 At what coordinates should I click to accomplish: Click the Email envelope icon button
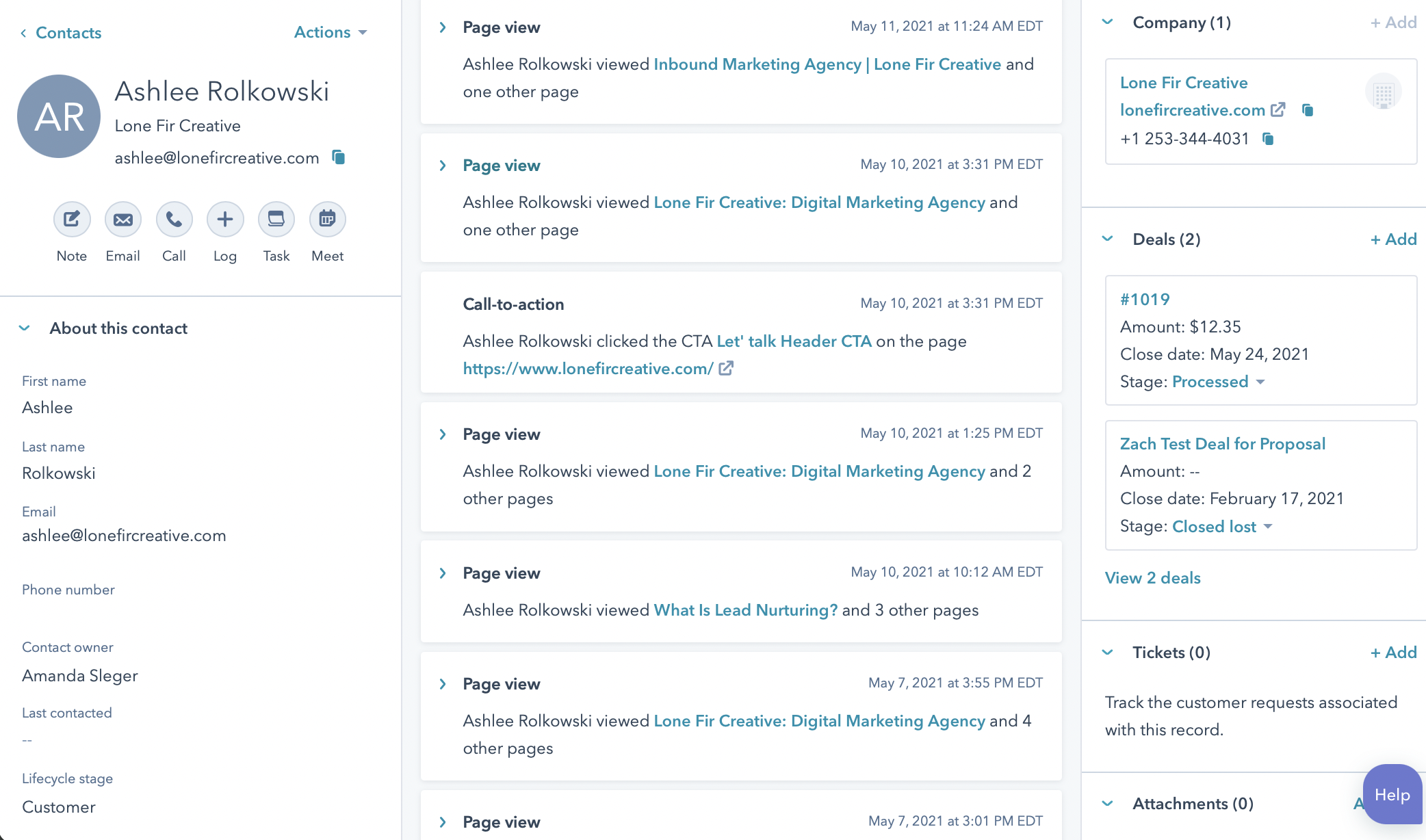coord(123,220)
